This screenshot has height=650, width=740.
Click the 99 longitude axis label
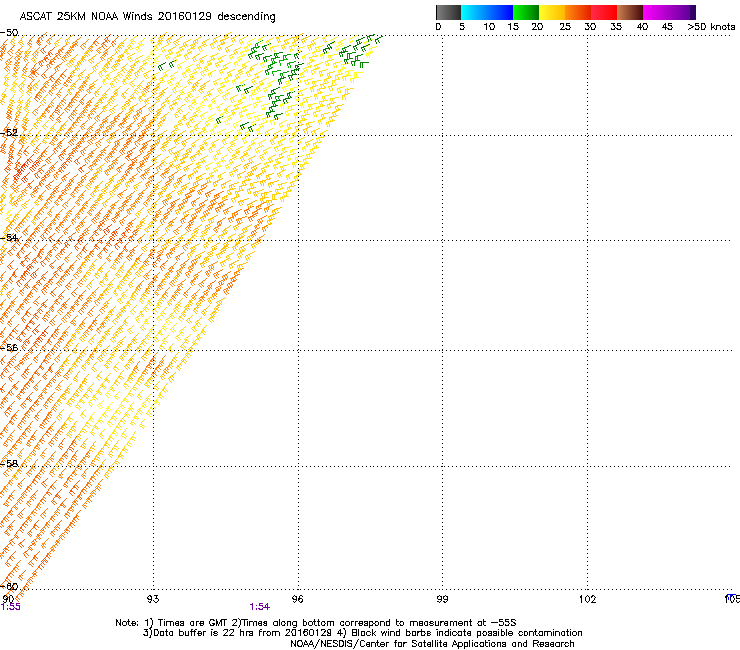(442, 599)
